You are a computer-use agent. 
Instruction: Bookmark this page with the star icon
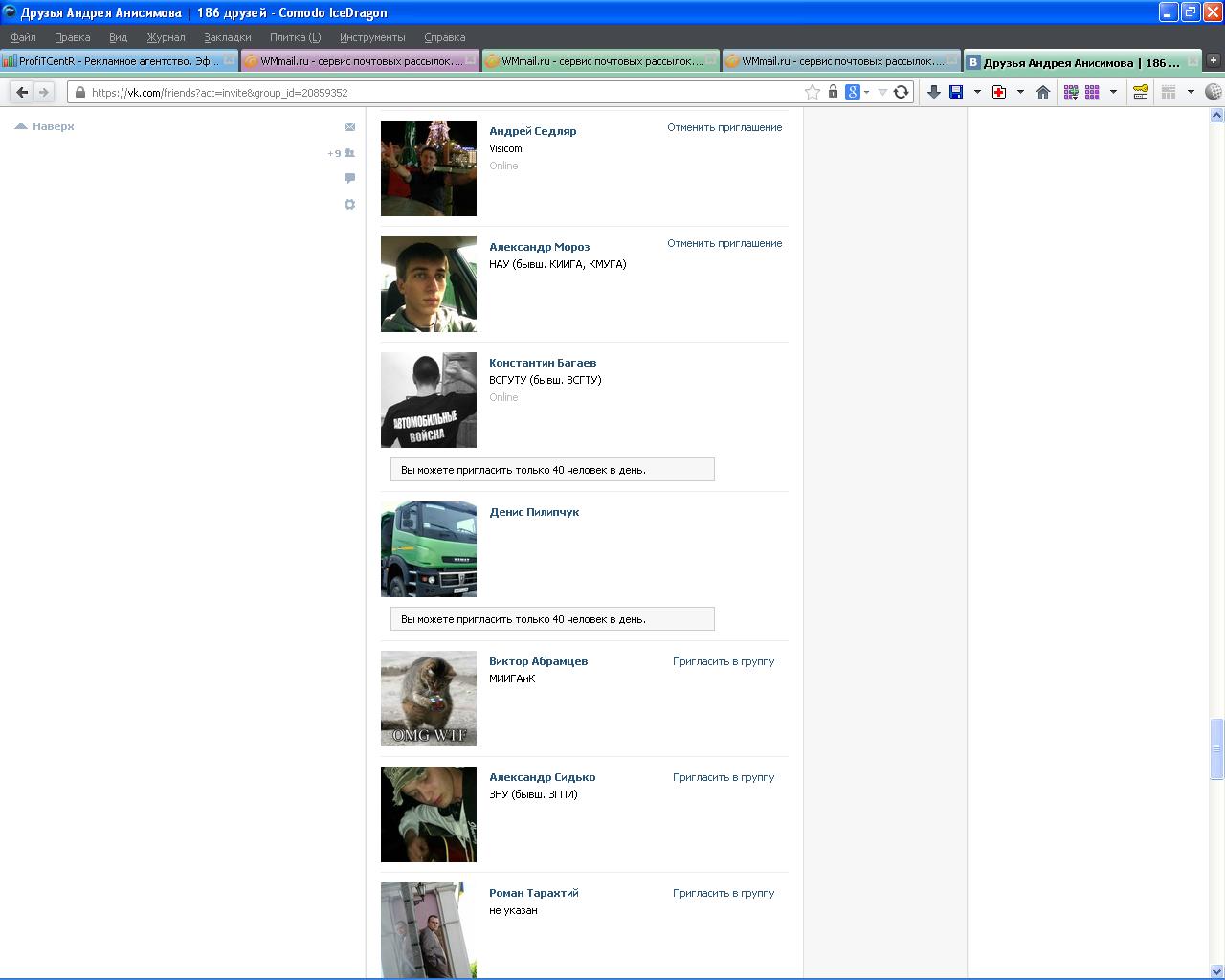pos(813,92)
